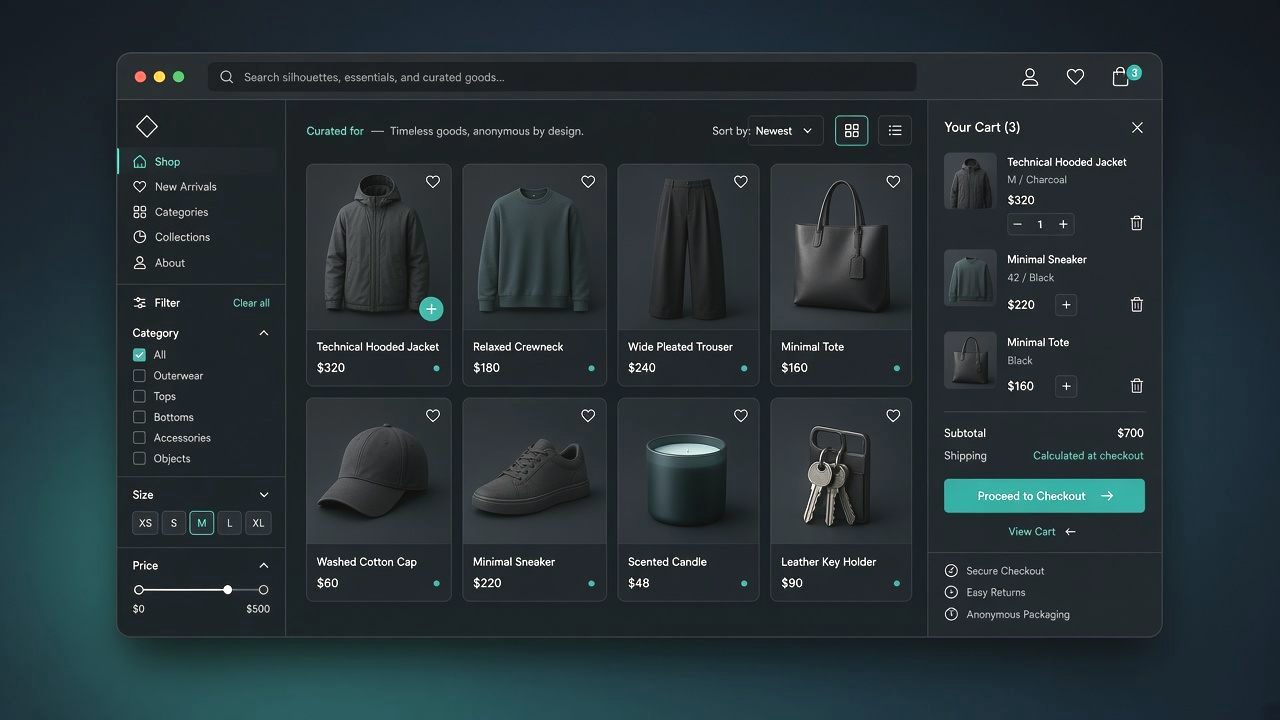The image size is (1280, 720).
Task: Favorite the Minimal Tote product card
Action: click(x=893, y=182)
